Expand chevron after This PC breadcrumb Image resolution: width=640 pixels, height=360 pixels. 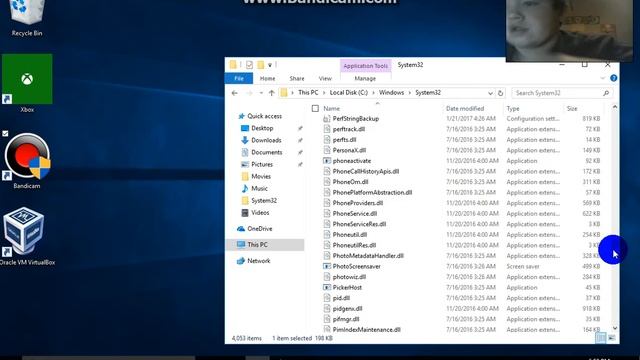(x=324, y=93)
